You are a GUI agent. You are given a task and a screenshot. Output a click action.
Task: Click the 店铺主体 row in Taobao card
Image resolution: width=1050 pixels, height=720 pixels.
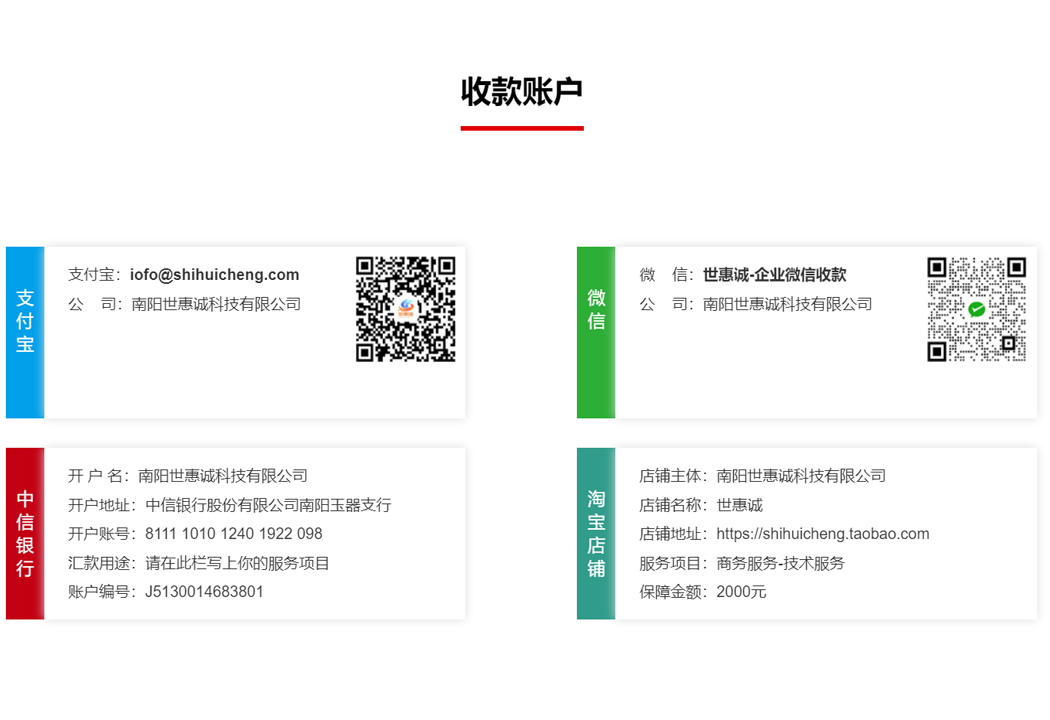point(762,476)
